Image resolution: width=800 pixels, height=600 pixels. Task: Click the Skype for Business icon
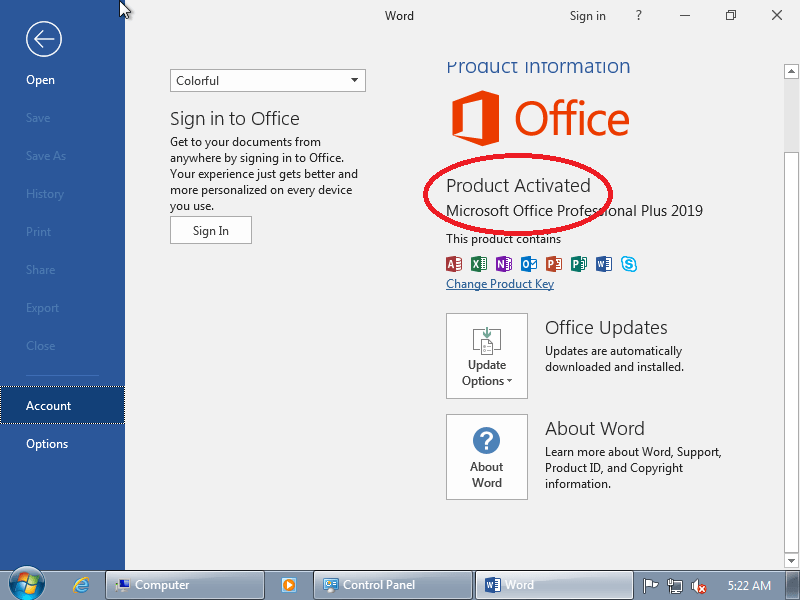pos(629,264)
